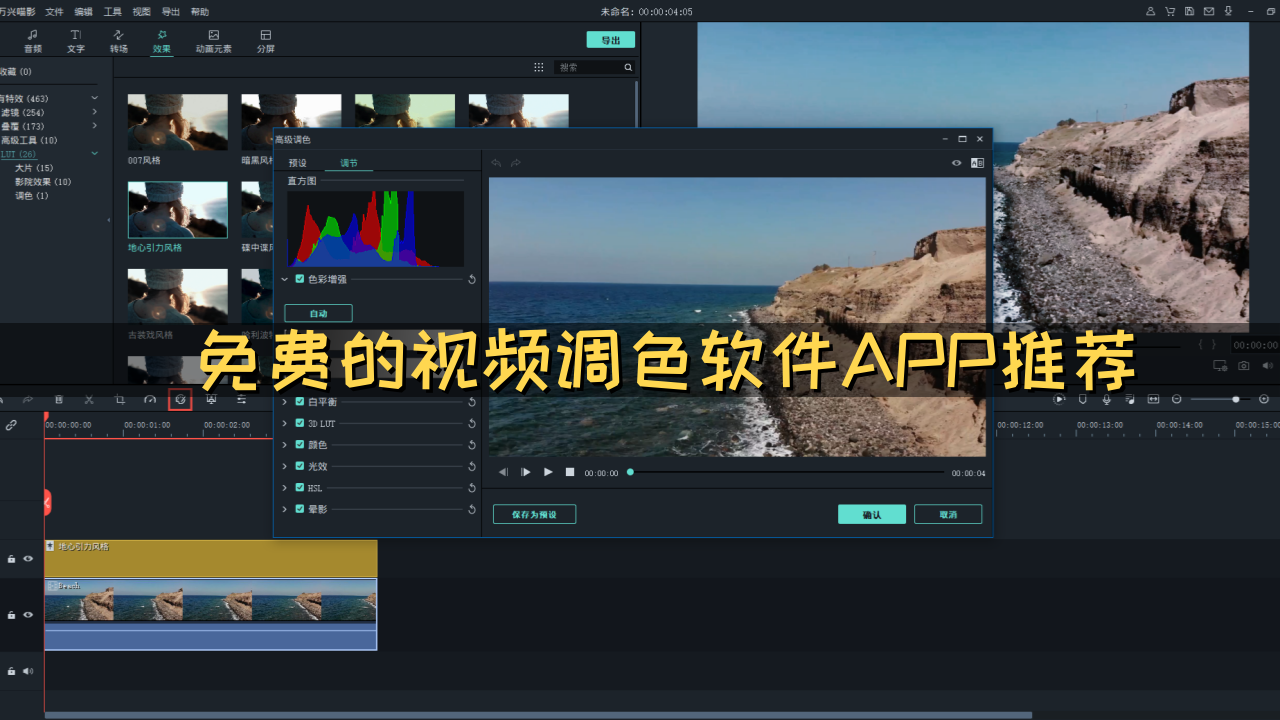Click the A|B compare view icon
Screen dimensions: 1280x720
pyautogui.click(x=978, y=163)
